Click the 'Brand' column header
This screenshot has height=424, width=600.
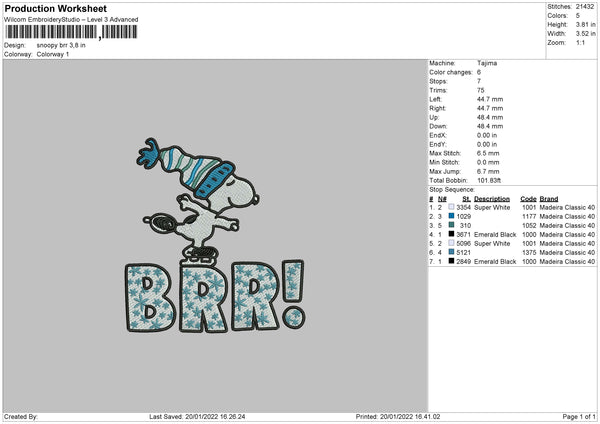[549, 199]
